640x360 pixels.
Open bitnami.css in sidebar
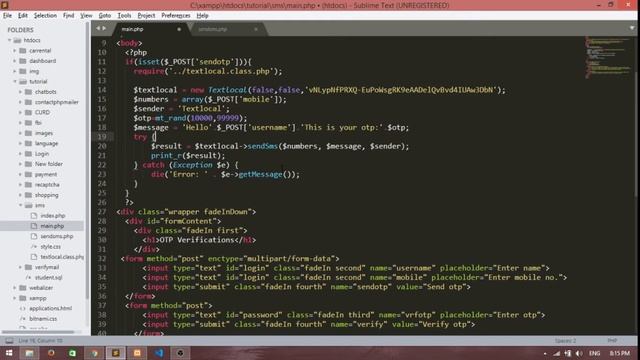[43, 318]
